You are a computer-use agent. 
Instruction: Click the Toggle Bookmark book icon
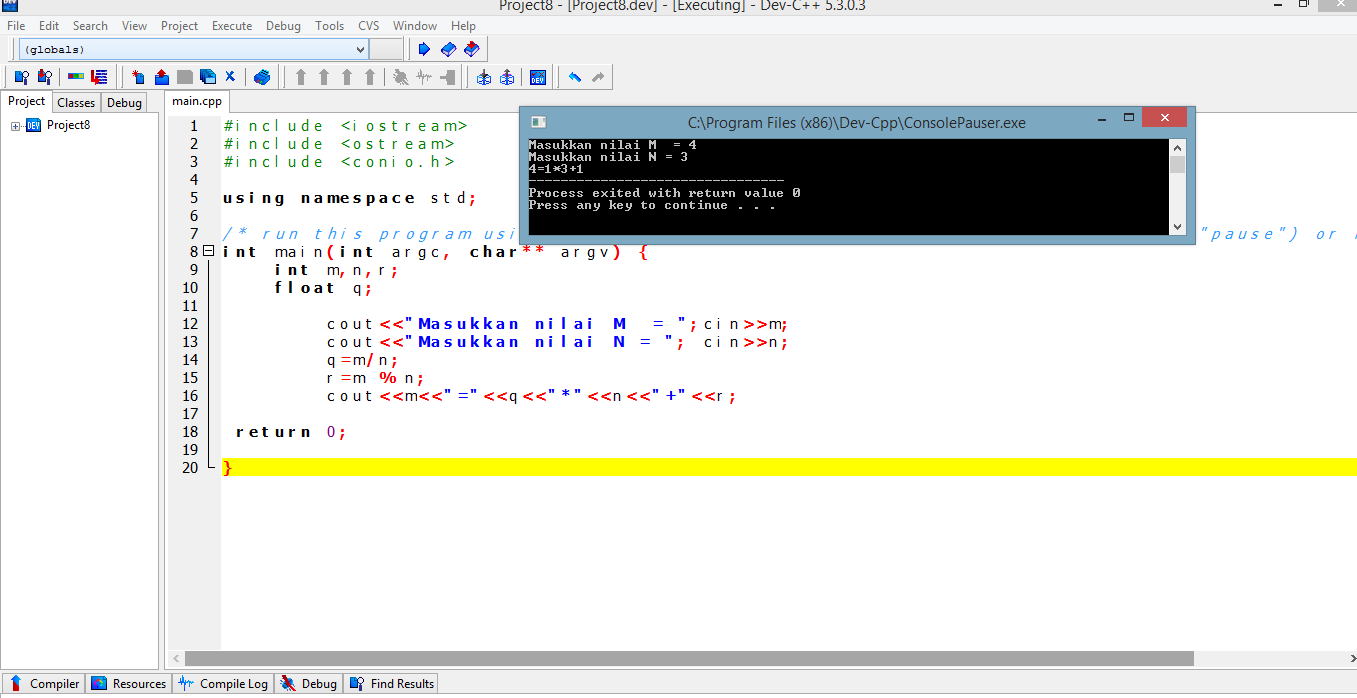click(x=448, y=49)
